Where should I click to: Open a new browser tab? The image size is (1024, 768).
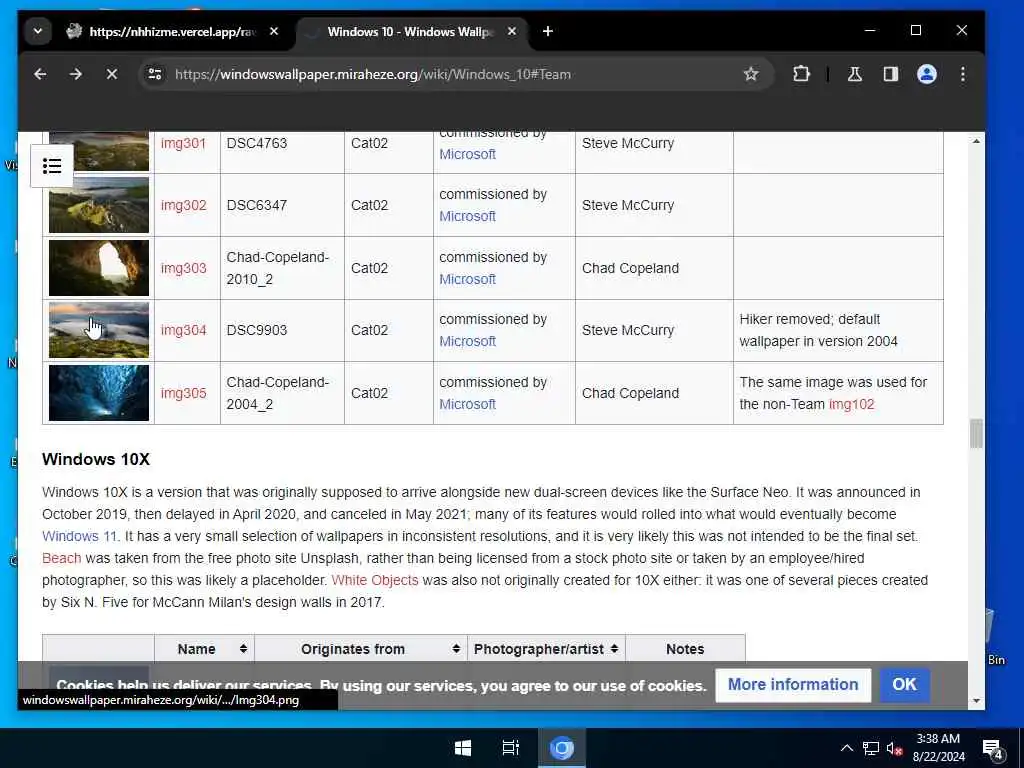coord(548,31)
